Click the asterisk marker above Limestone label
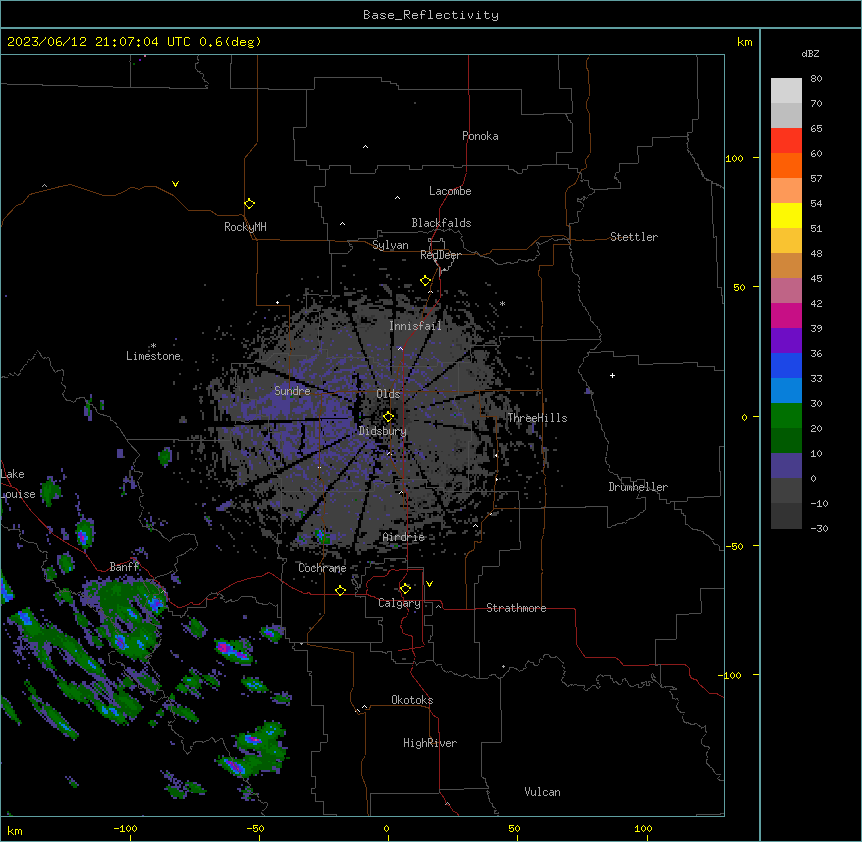862x842 pixels. coord(153,346)
